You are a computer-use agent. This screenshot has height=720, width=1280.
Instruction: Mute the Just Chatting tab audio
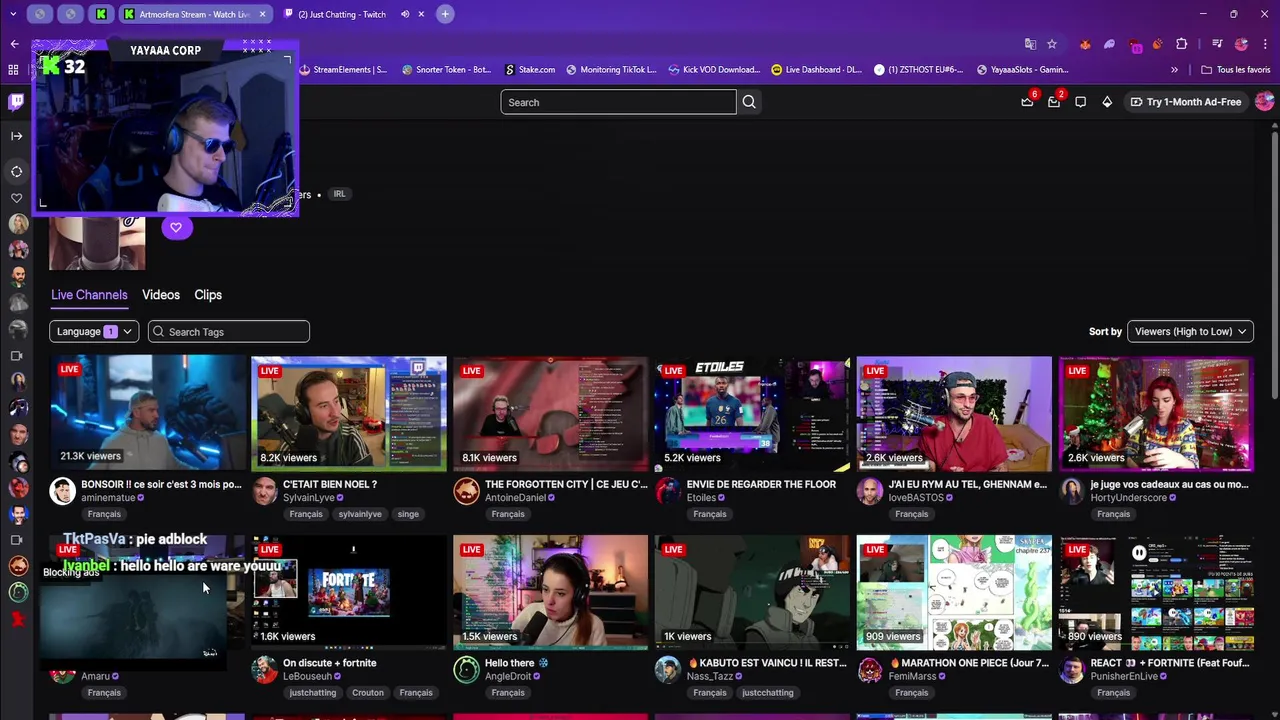coord(405,14)
